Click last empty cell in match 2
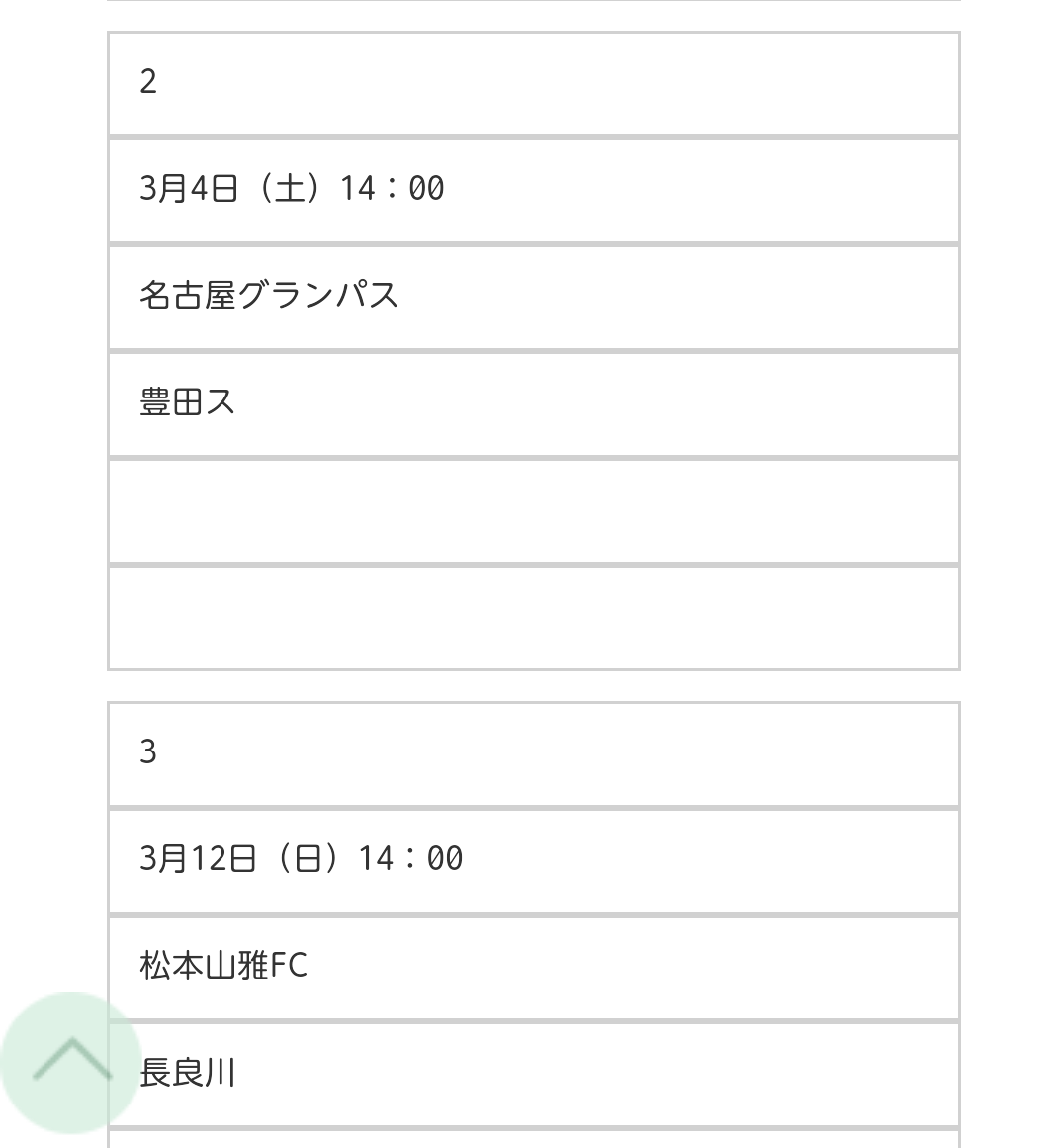The width and height of the screenshot is (1059, 1148). pyautogui.click(x=534, y=618)
